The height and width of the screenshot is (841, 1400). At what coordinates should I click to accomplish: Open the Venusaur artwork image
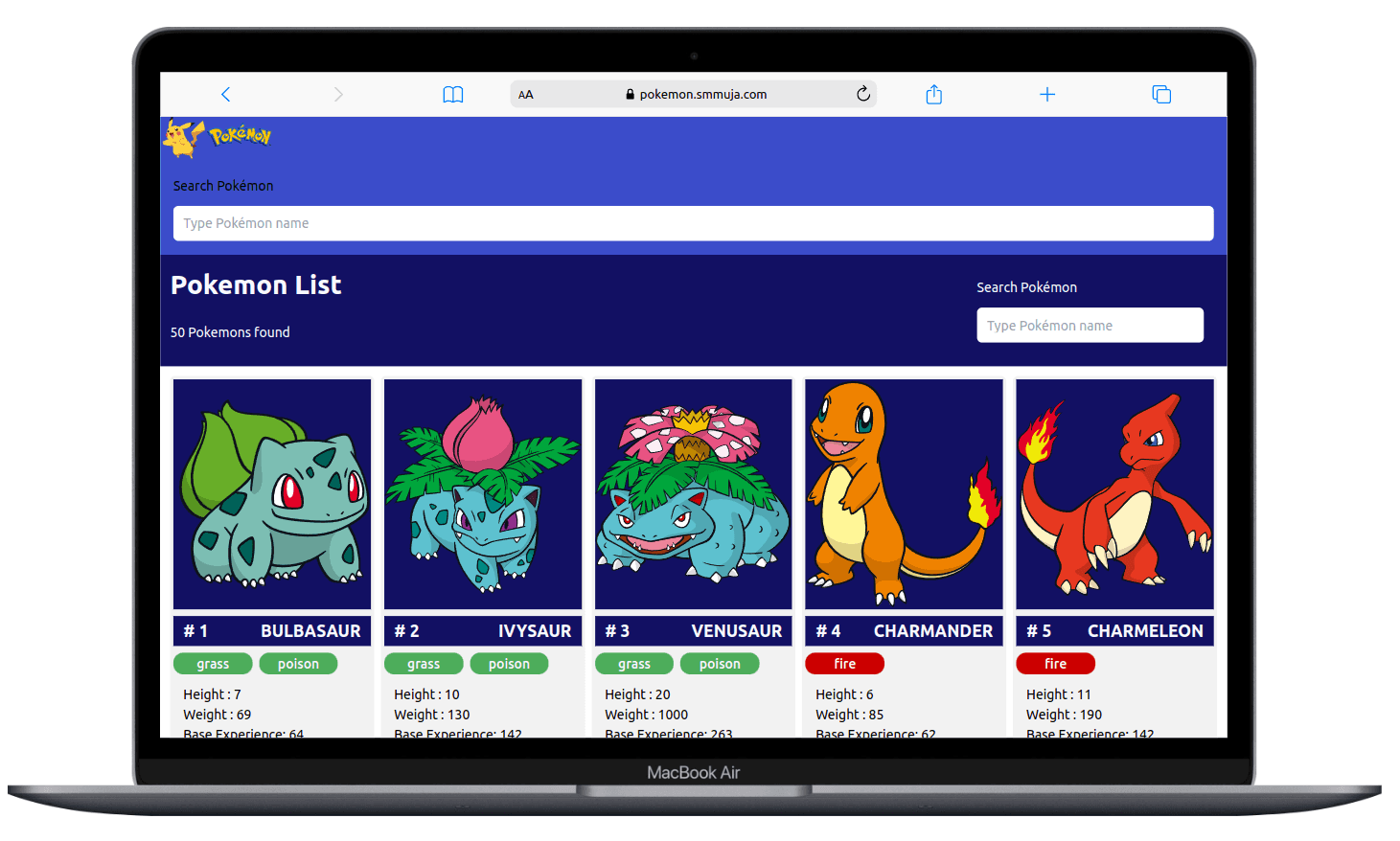coord(694,494)
